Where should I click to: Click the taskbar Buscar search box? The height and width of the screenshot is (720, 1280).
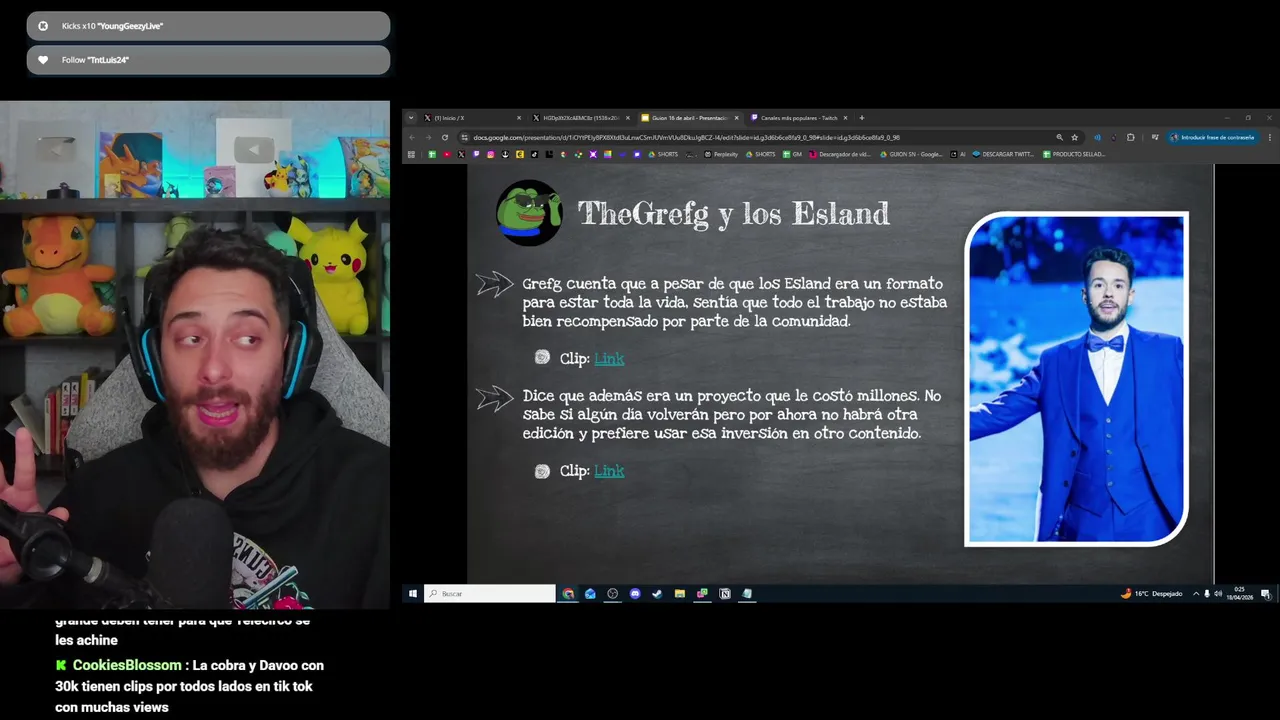click(490, 594)
